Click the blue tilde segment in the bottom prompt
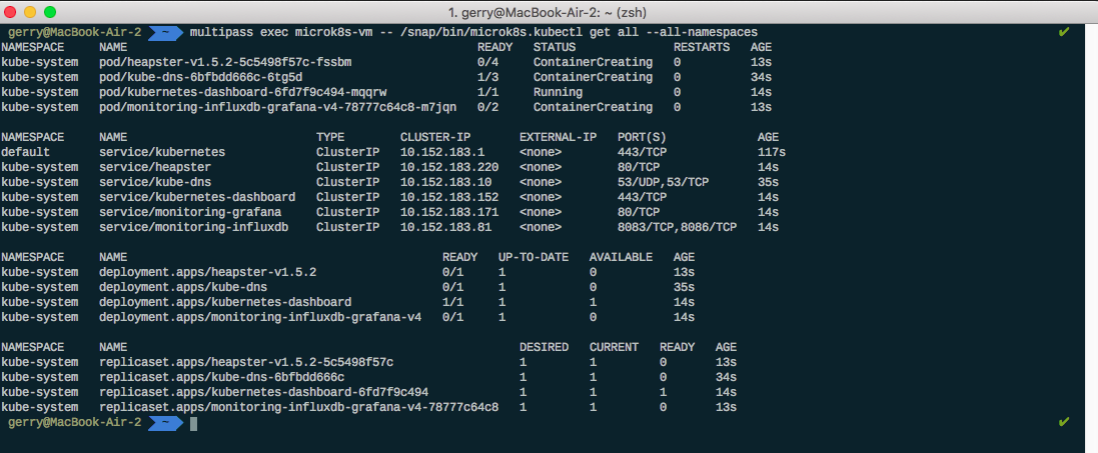 [x=163, y=423]
